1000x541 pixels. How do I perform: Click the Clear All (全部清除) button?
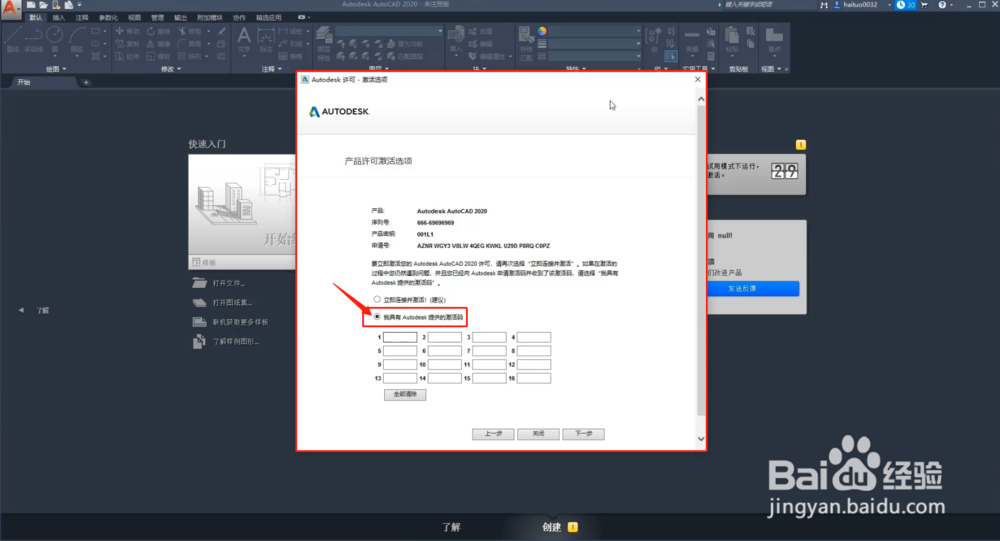[x=405, y=394]
